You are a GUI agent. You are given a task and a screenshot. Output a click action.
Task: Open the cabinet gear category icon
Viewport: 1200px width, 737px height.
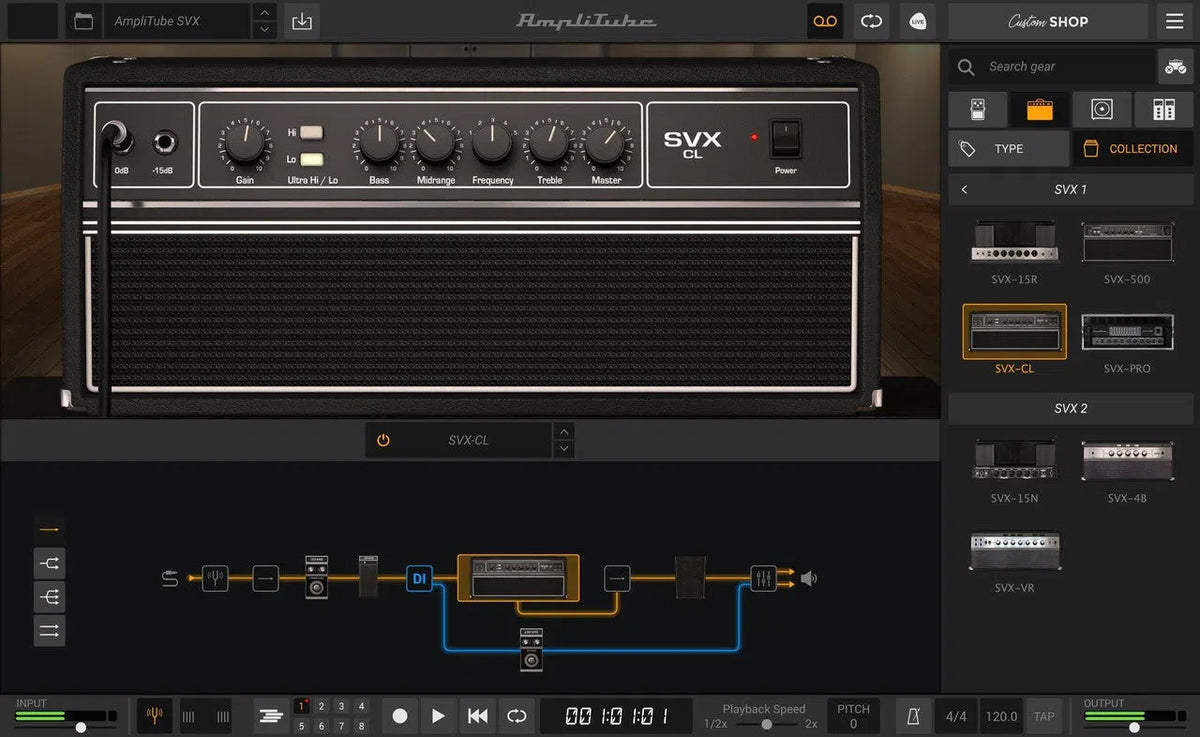pos(1101,109)
